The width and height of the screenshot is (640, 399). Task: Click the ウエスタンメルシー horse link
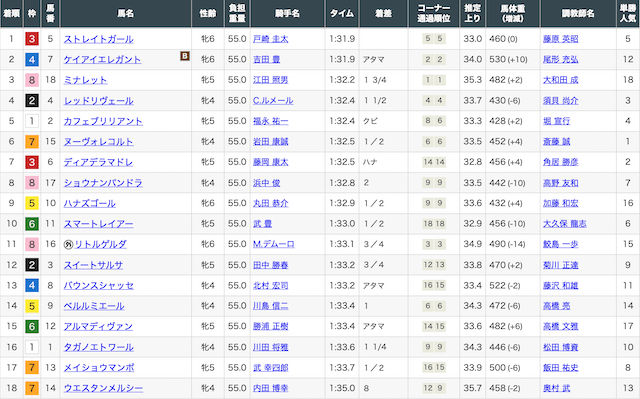[x=103, y=388]
